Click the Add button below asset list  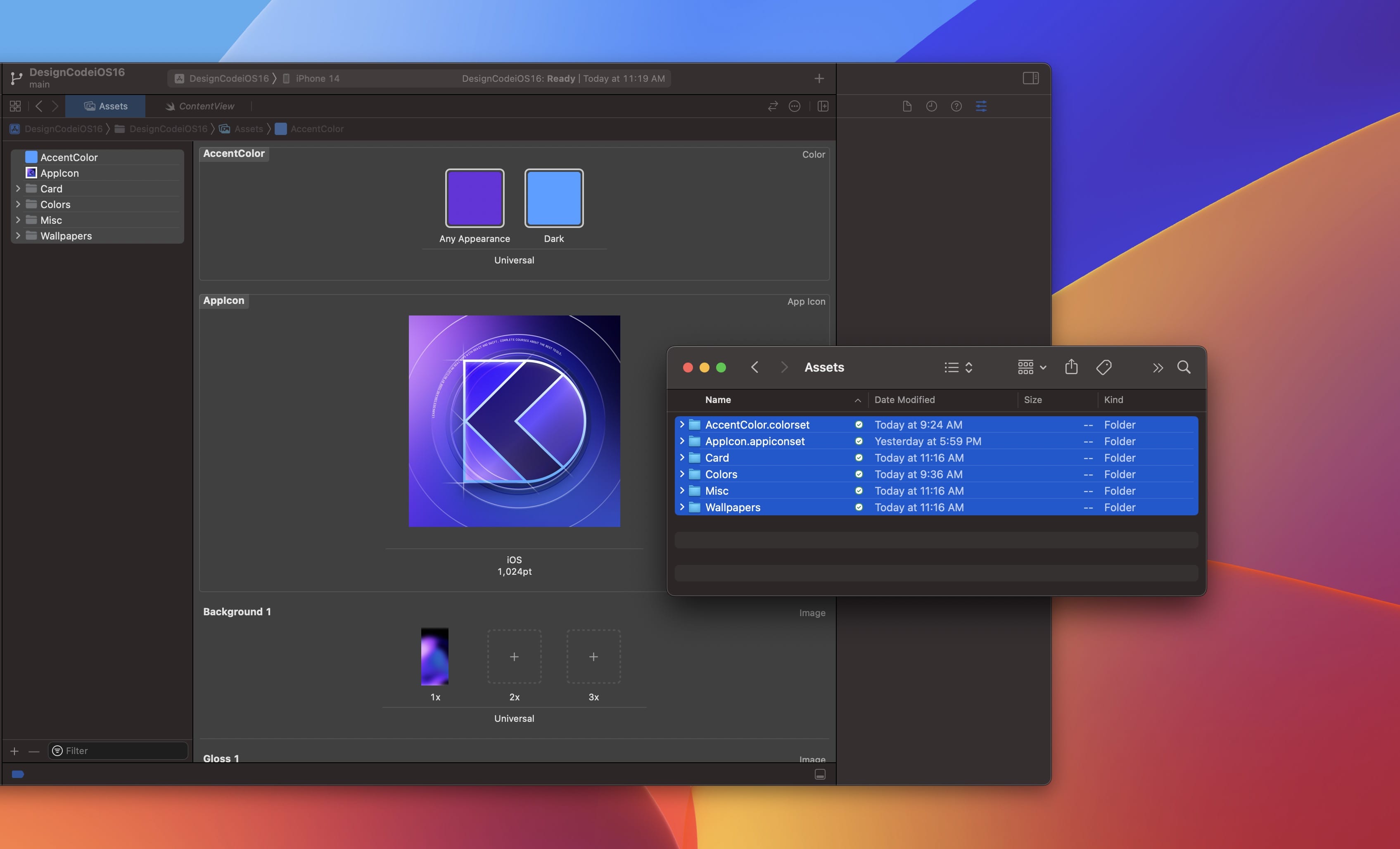pos(14,750)
